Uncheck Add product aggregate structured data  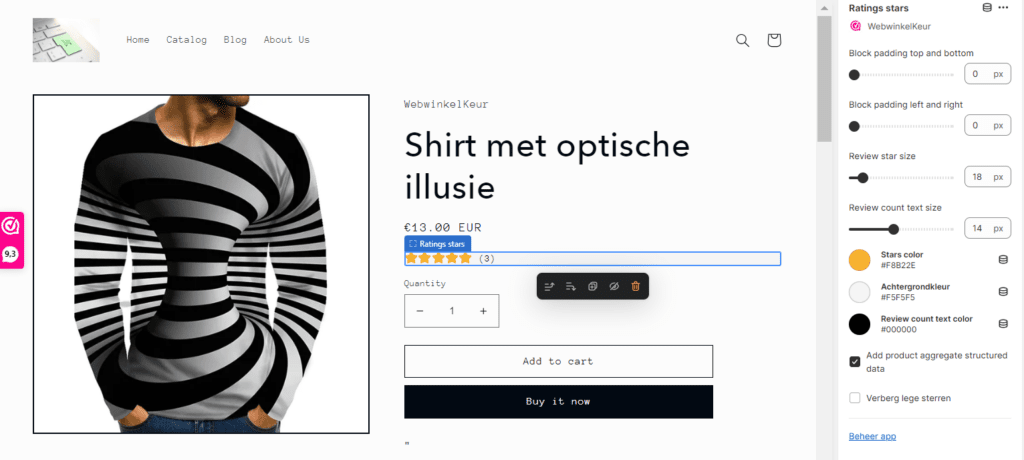[854, 361]
